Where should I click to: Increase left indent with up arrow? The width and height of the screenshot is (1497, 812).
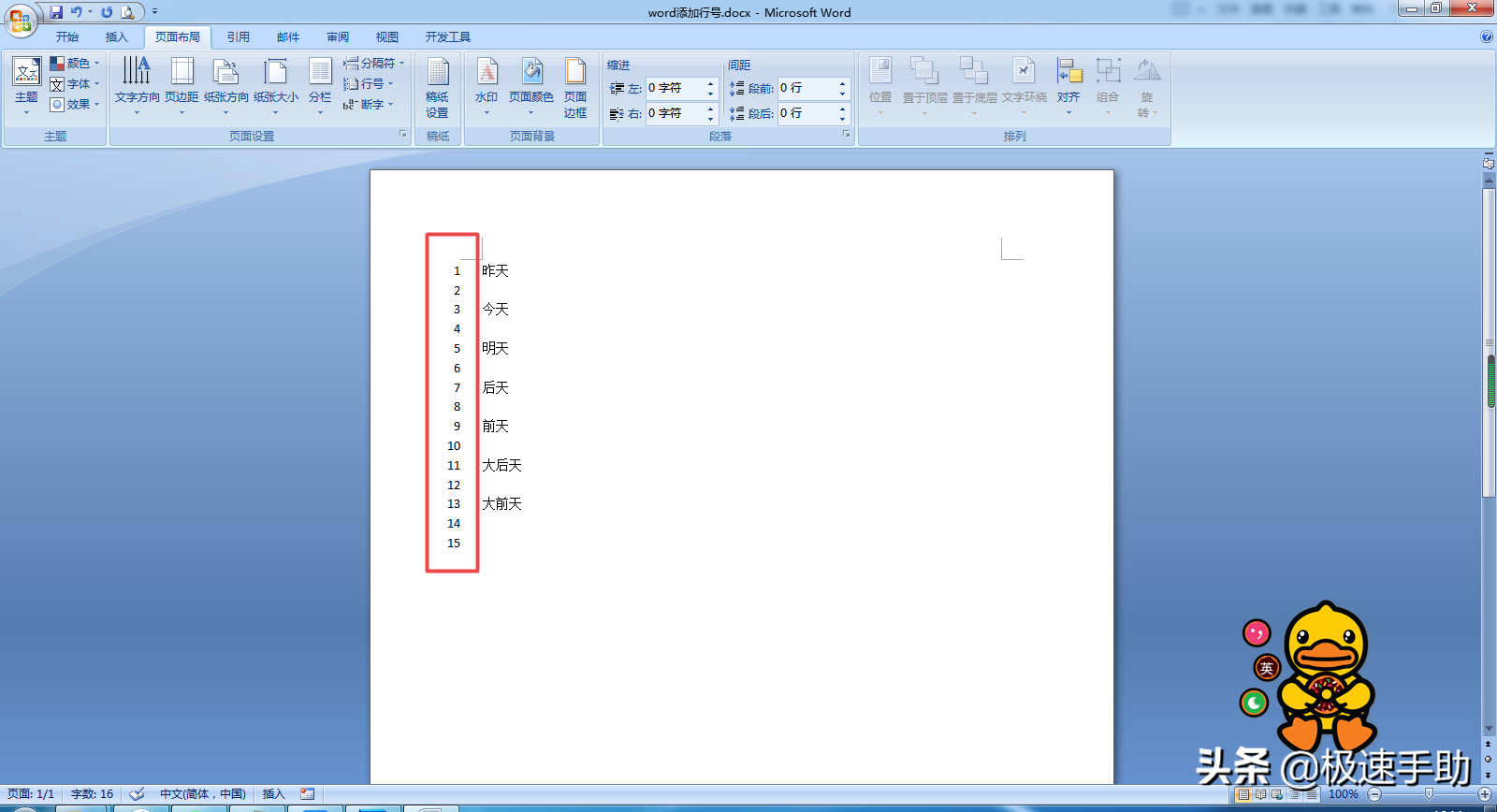tap(711, 83)
